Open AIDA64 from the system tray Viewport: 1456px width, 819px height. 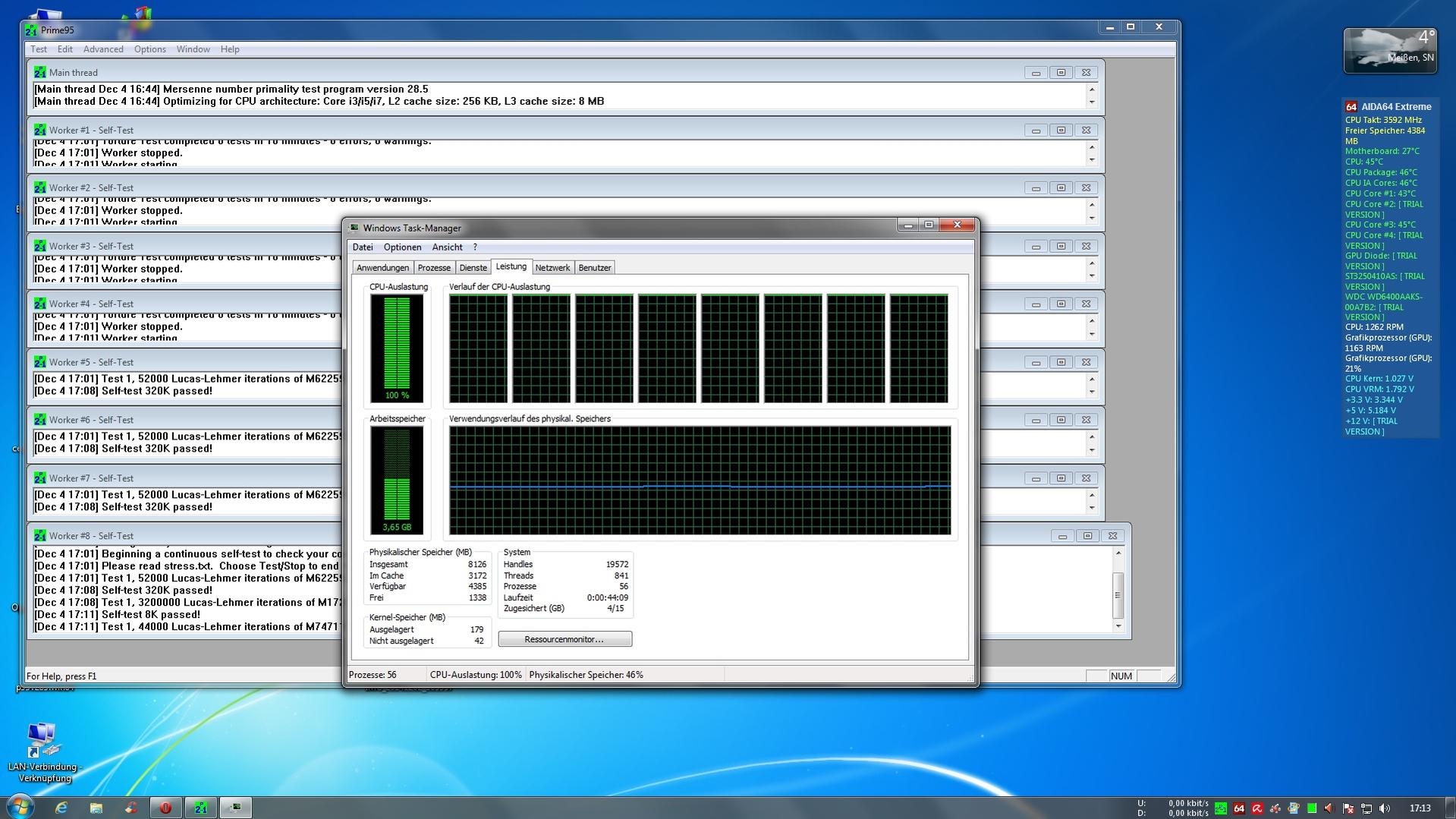(x=1239, y=808)
